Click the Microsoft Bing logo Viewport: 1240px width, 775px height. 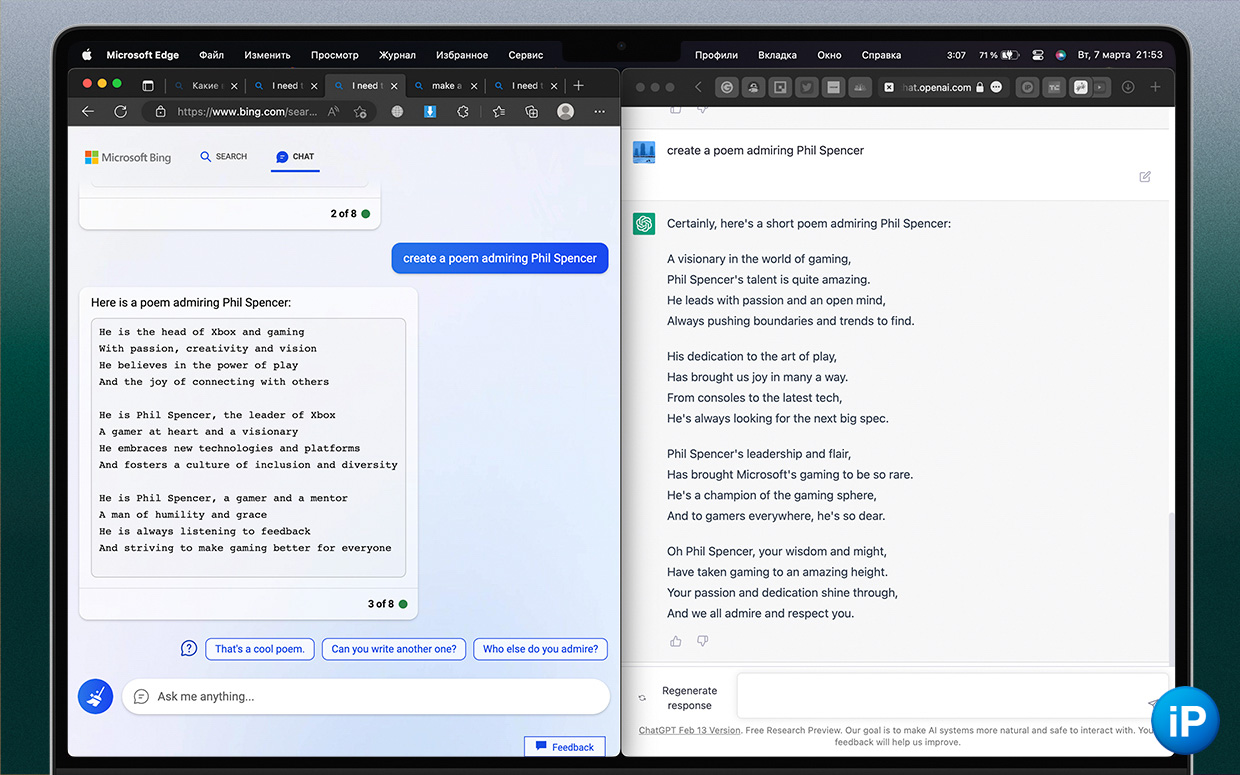(x=128, y=157)
